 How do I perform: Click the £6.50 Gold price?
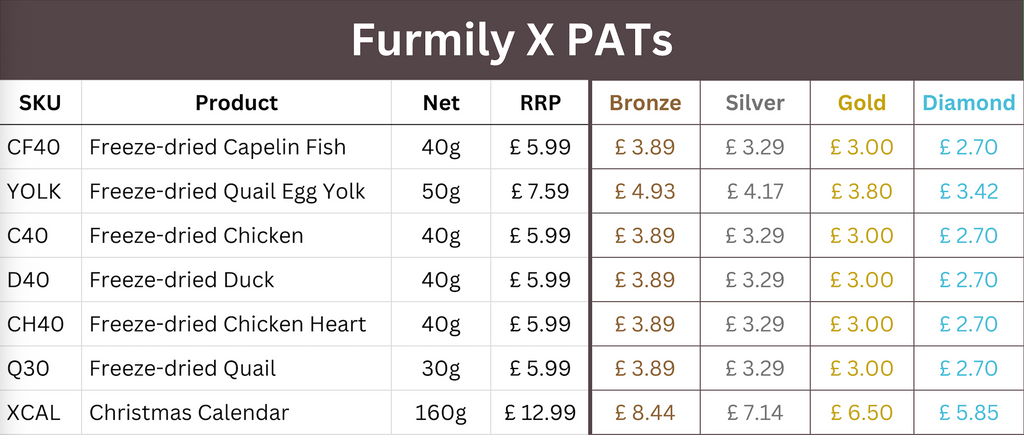coord(861,412)
